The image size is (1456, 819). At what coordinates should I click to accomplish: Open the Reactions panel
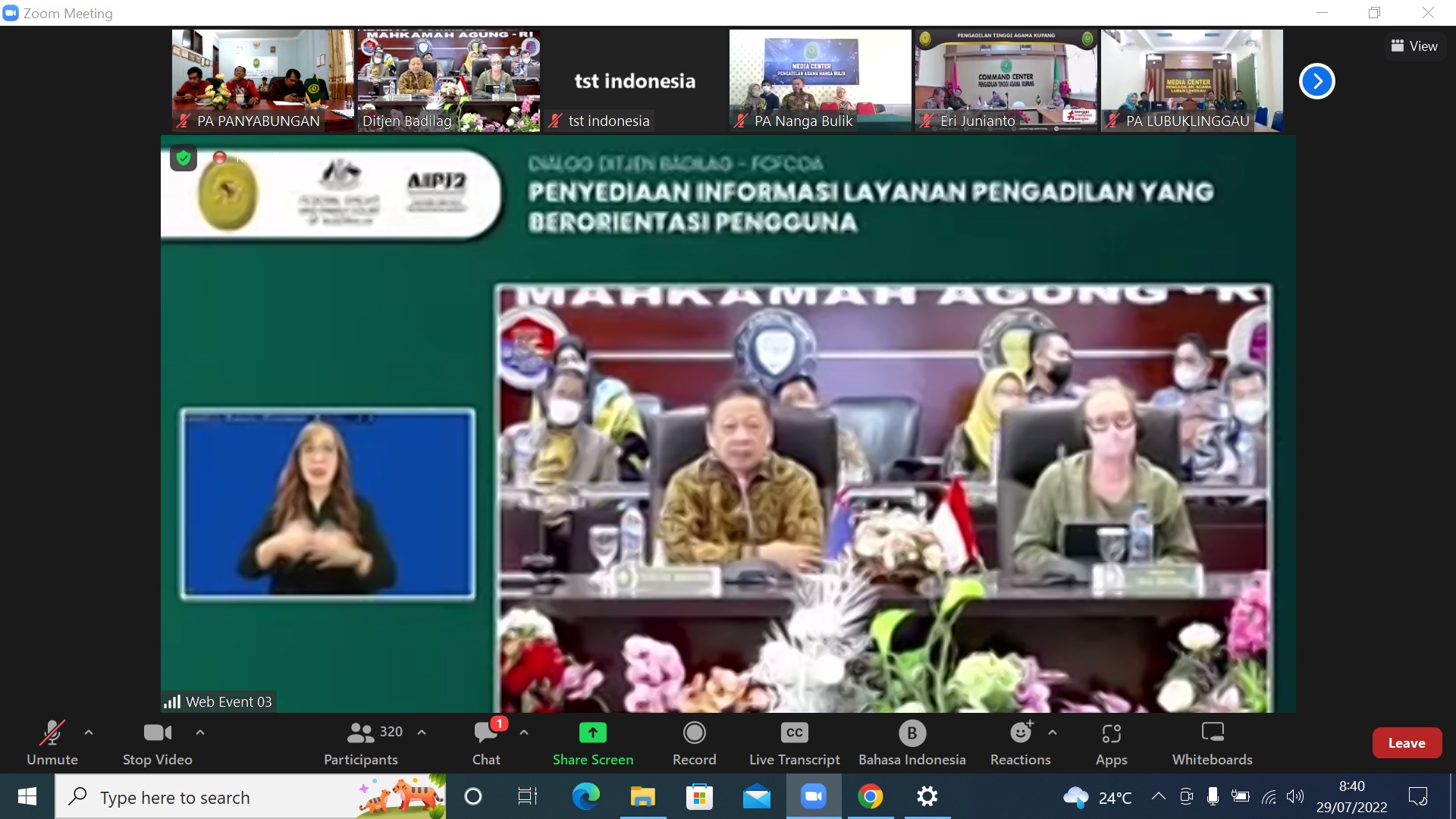(1021, 742)
